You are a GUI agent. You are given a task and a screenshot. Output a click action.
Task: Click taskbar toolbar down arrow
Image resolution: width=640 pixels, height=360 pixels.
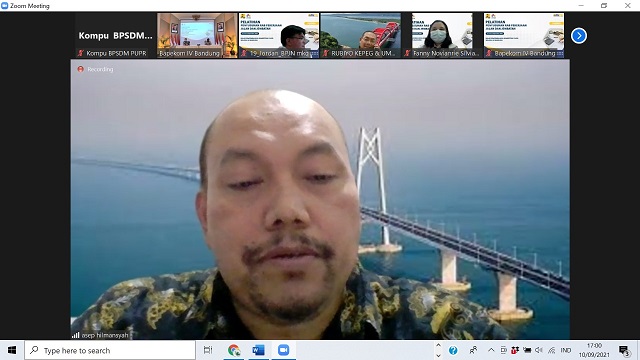(438, 356)
